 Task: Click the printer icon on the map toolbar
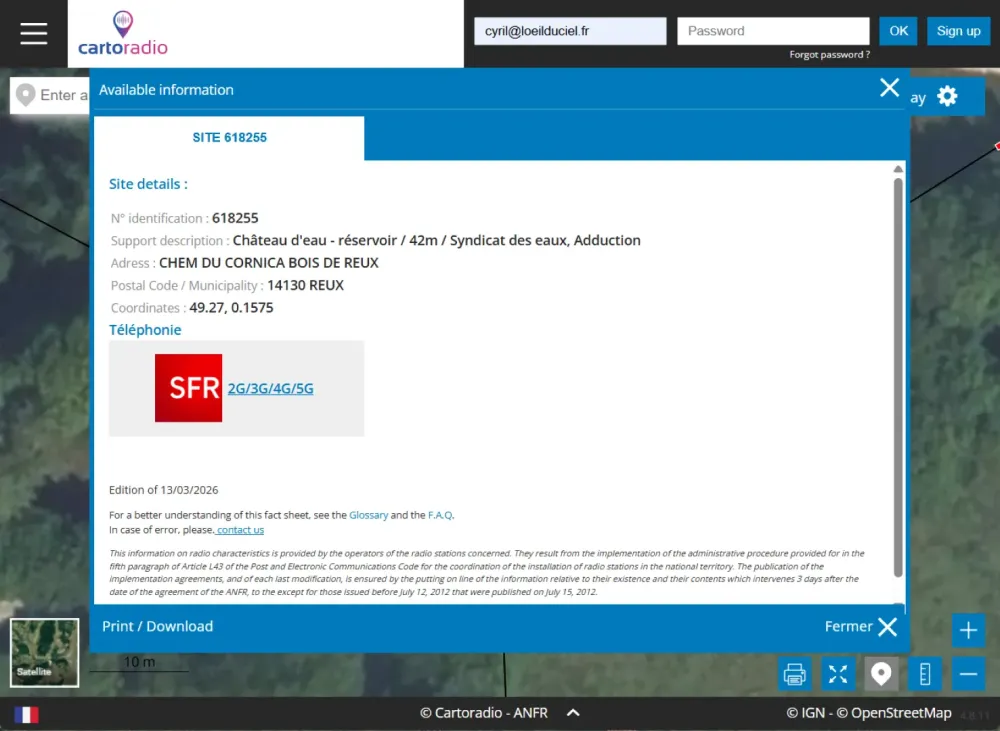point(795,674)
